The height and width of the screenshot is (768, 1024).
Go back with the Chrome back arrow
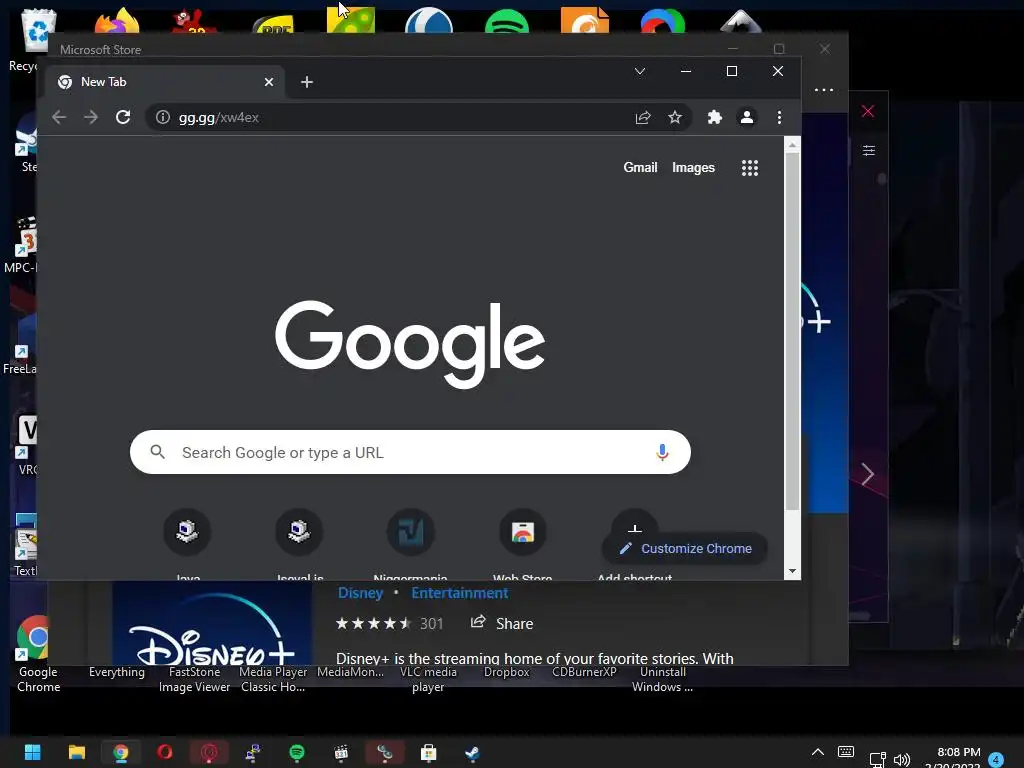[x=59, y=118]
